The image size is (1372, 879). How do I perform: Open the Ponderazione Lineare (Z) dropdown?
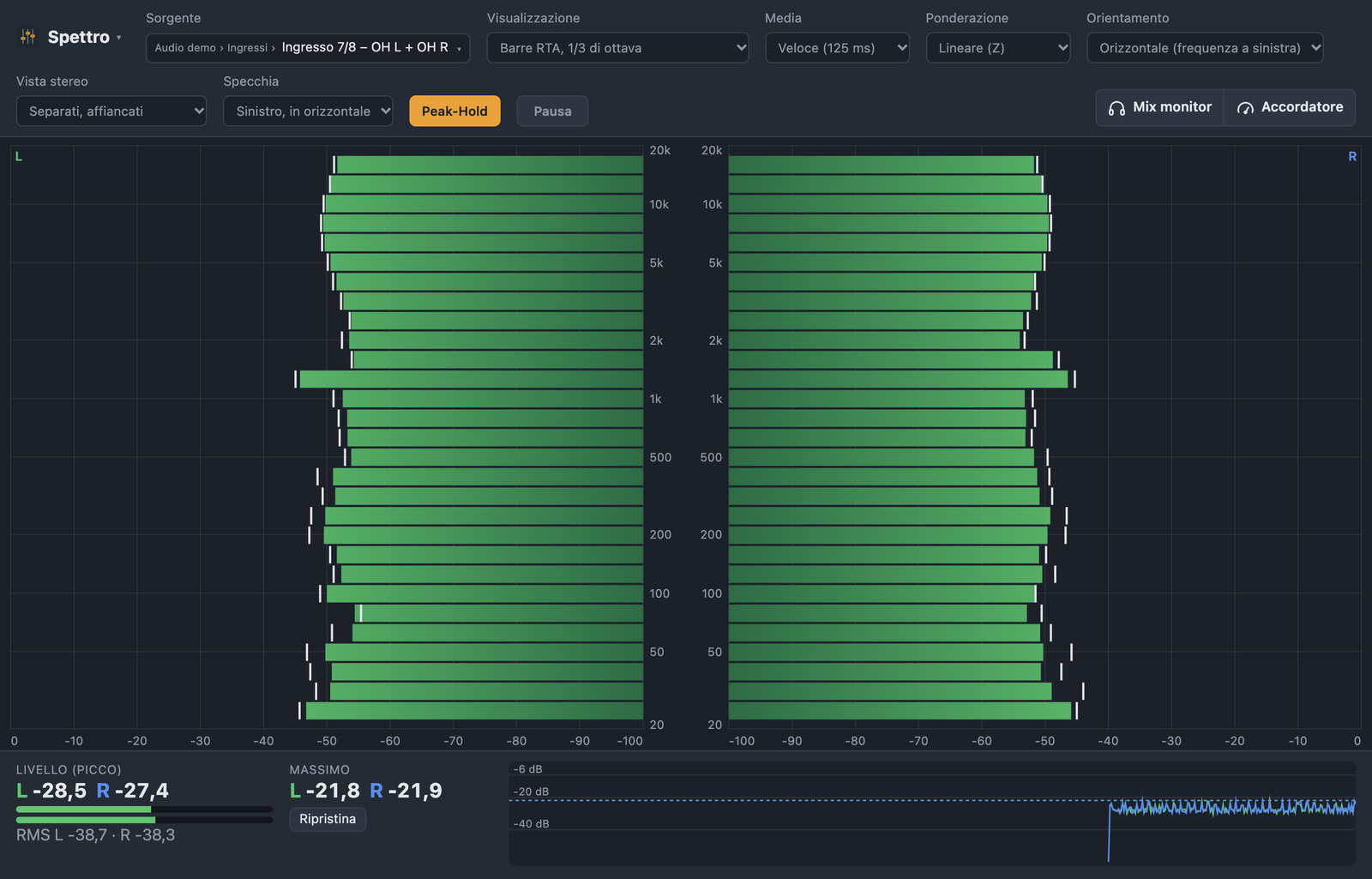[x=998, y=48]
